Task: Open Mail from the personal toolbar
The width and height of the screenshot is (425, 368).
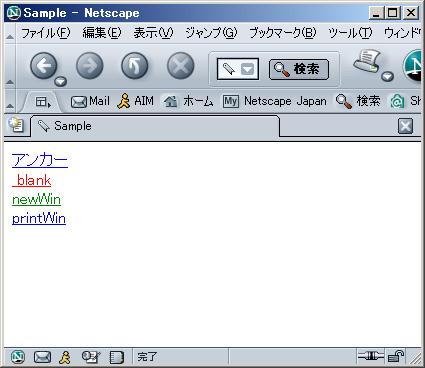Action: 90,101
